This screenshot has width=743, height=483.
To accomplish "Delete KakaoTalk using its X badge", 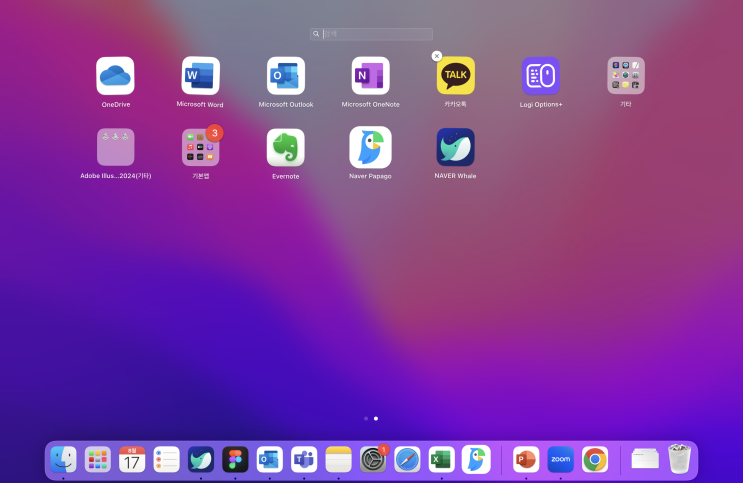I will pos(437,56).
